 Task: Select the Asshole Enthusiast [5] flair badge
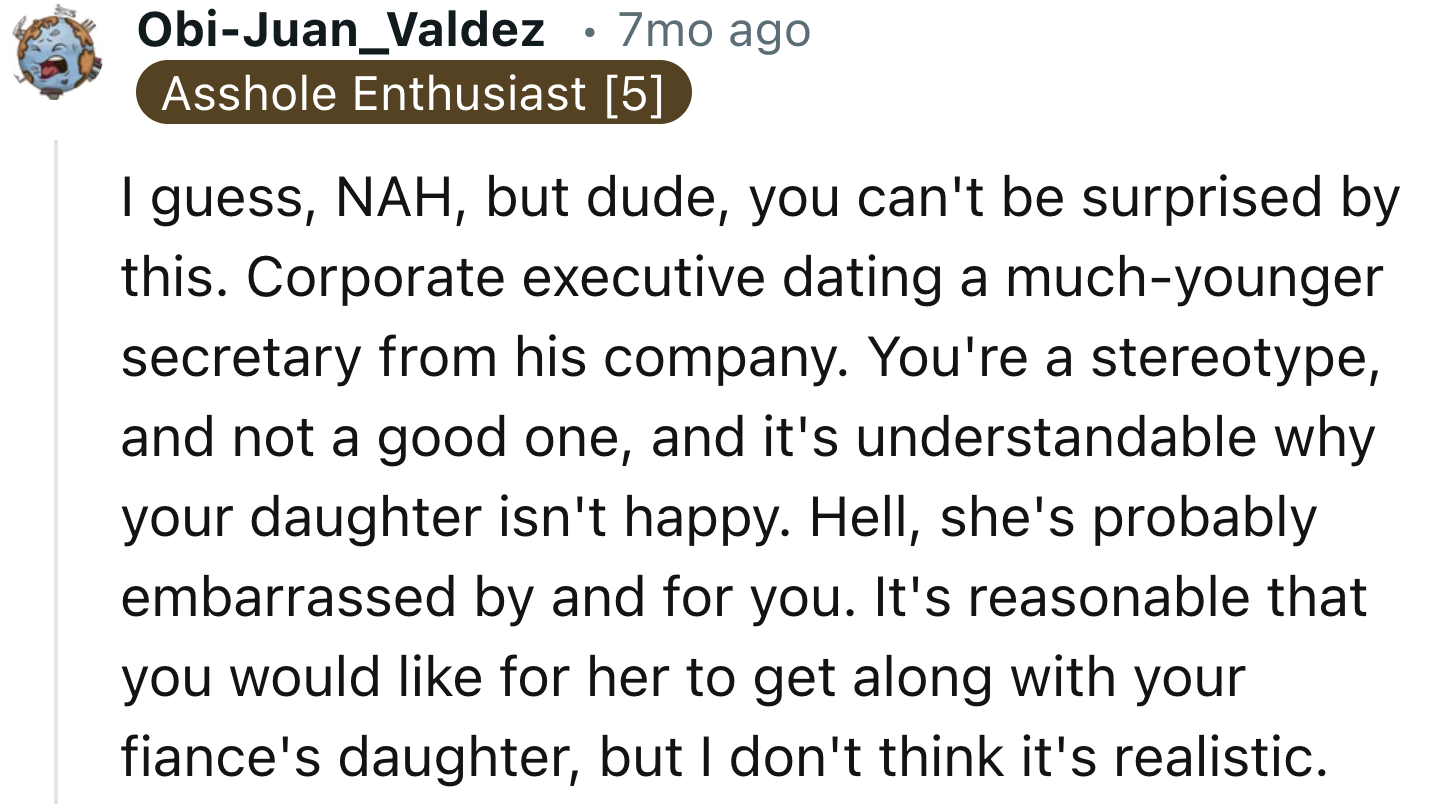(x=415, y=93)
